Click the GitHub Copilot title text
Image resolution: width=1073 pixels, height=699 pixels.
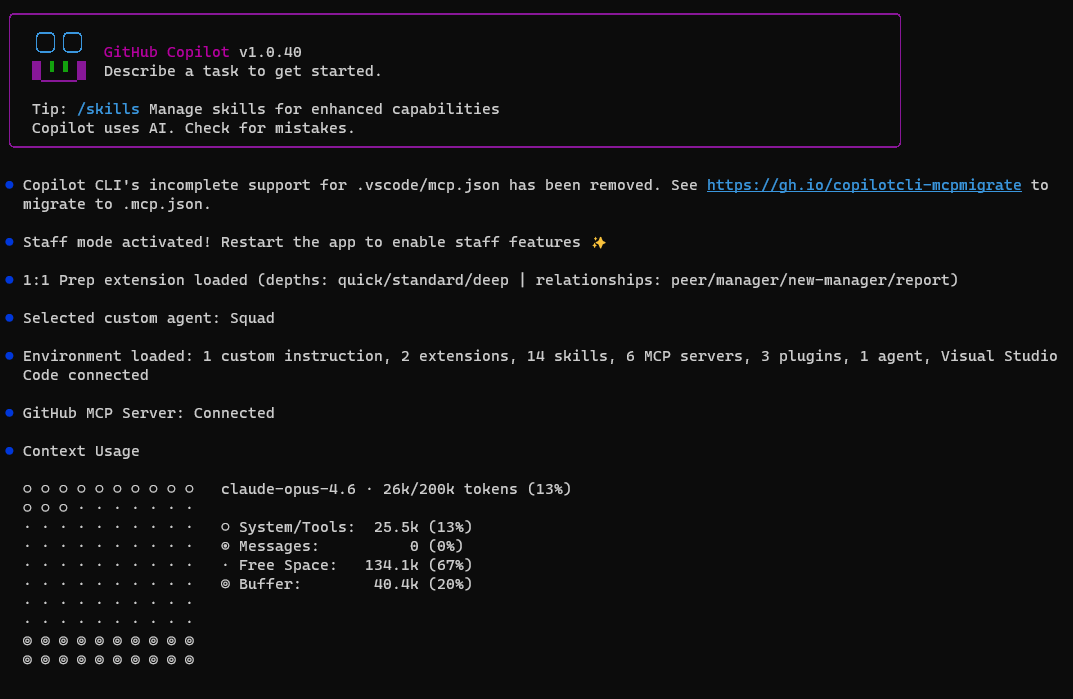pyautogui.click(x=166, y=52)
